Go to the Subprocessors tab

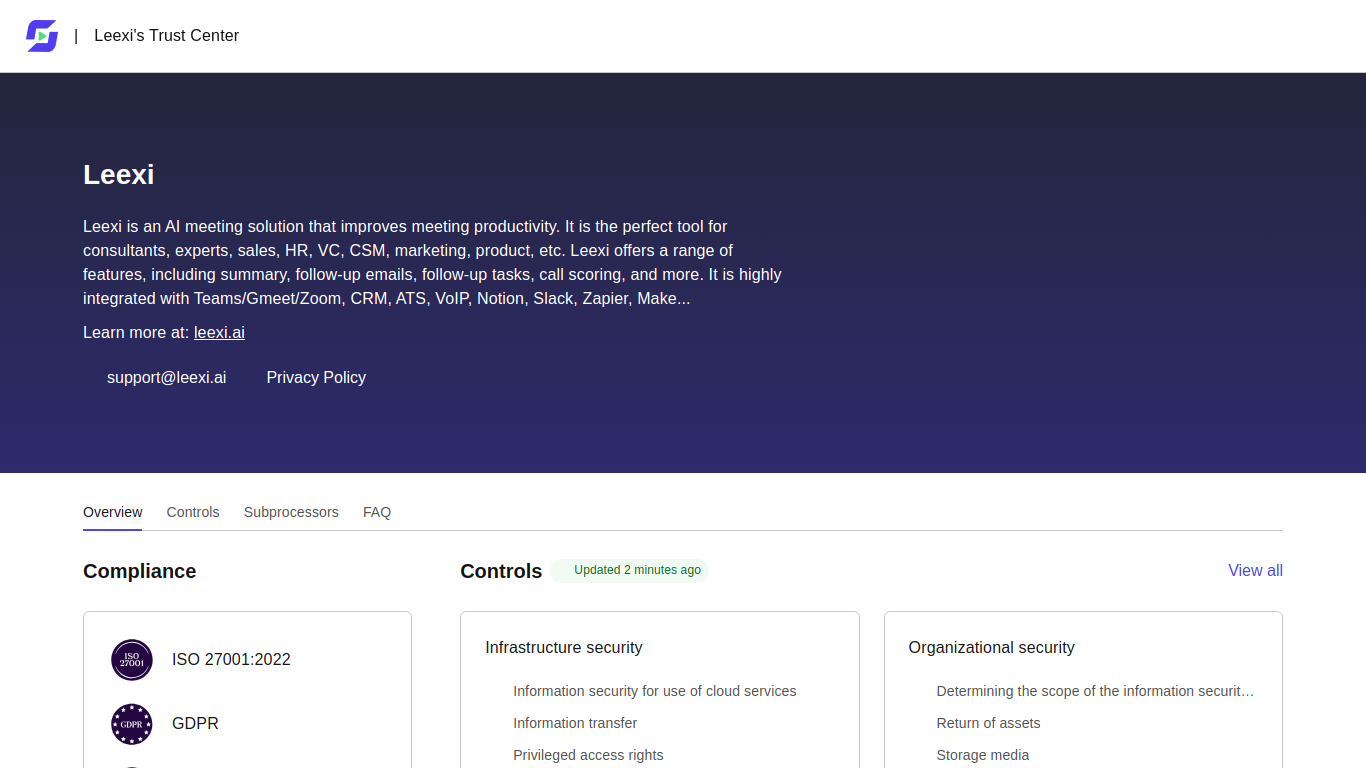[291, 512]
